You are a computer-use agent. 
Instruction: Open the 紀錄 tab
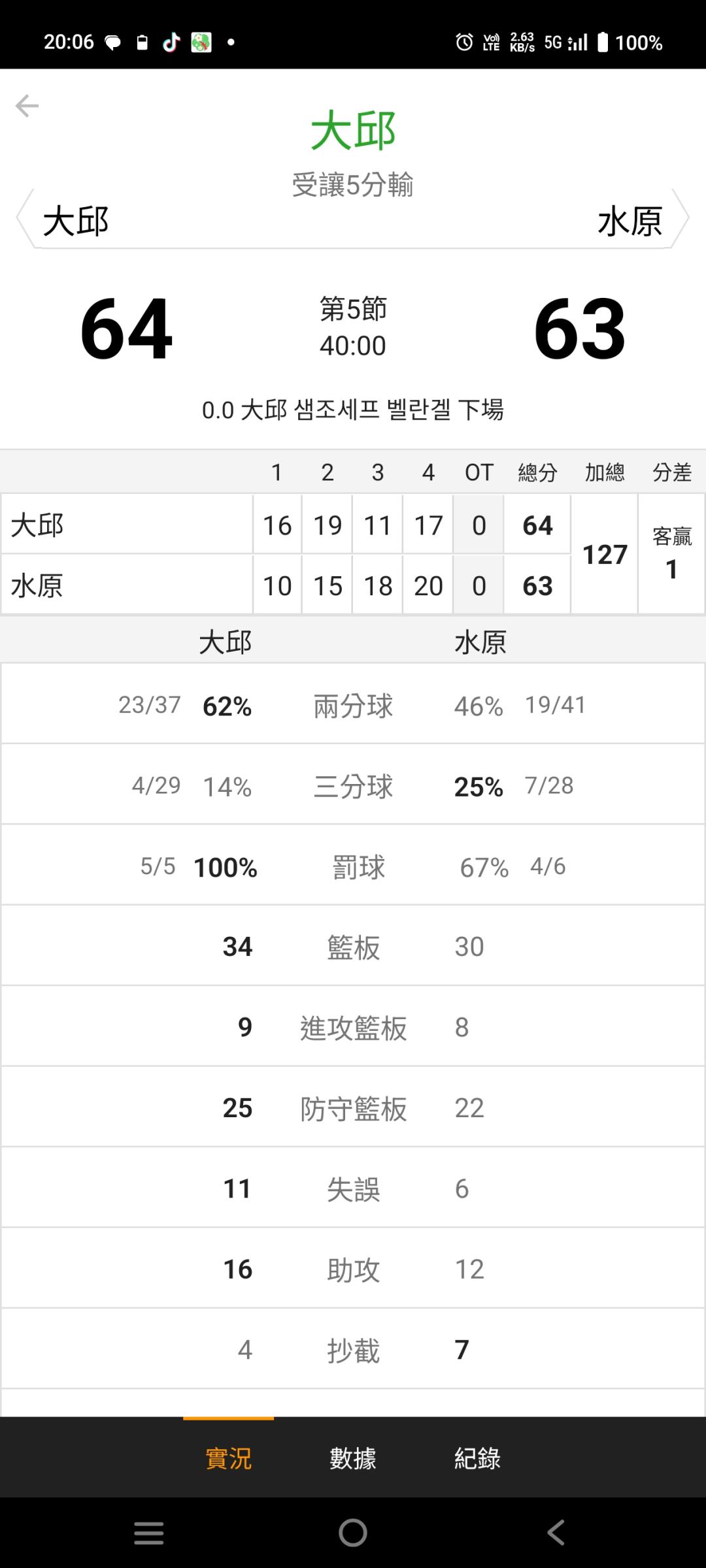[477, 1458]
